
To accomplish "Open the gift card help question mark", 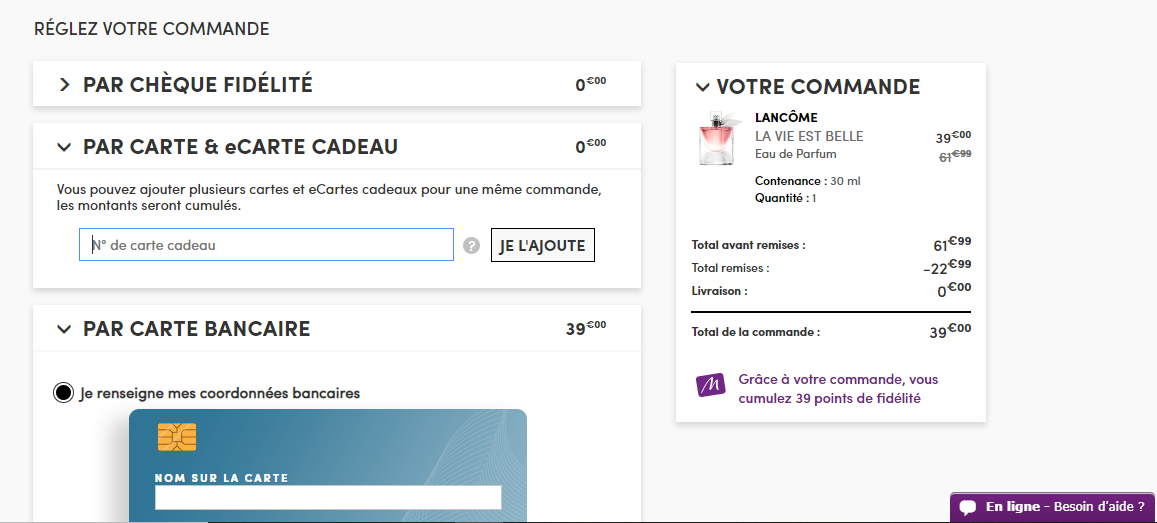I will (x=472, y=246).
